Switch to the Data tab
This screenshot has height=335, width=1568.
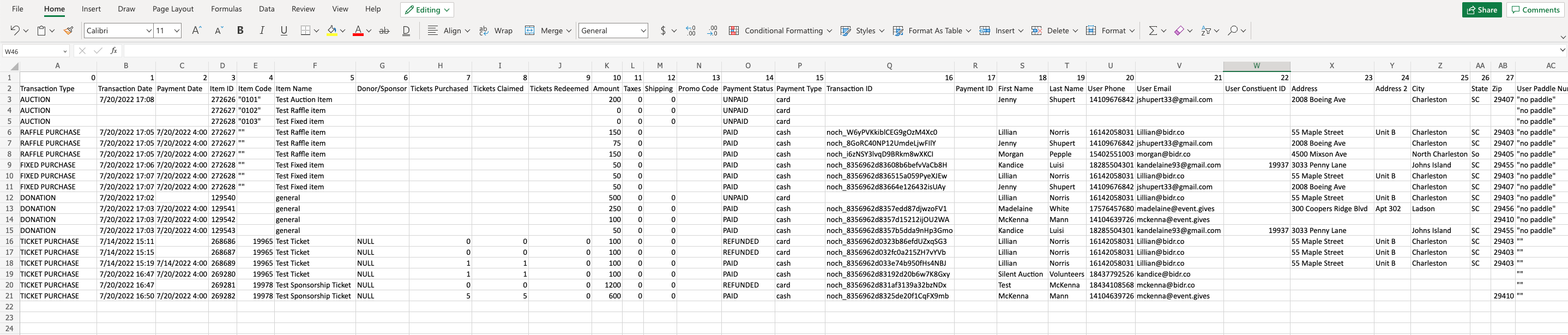(267, 9)
